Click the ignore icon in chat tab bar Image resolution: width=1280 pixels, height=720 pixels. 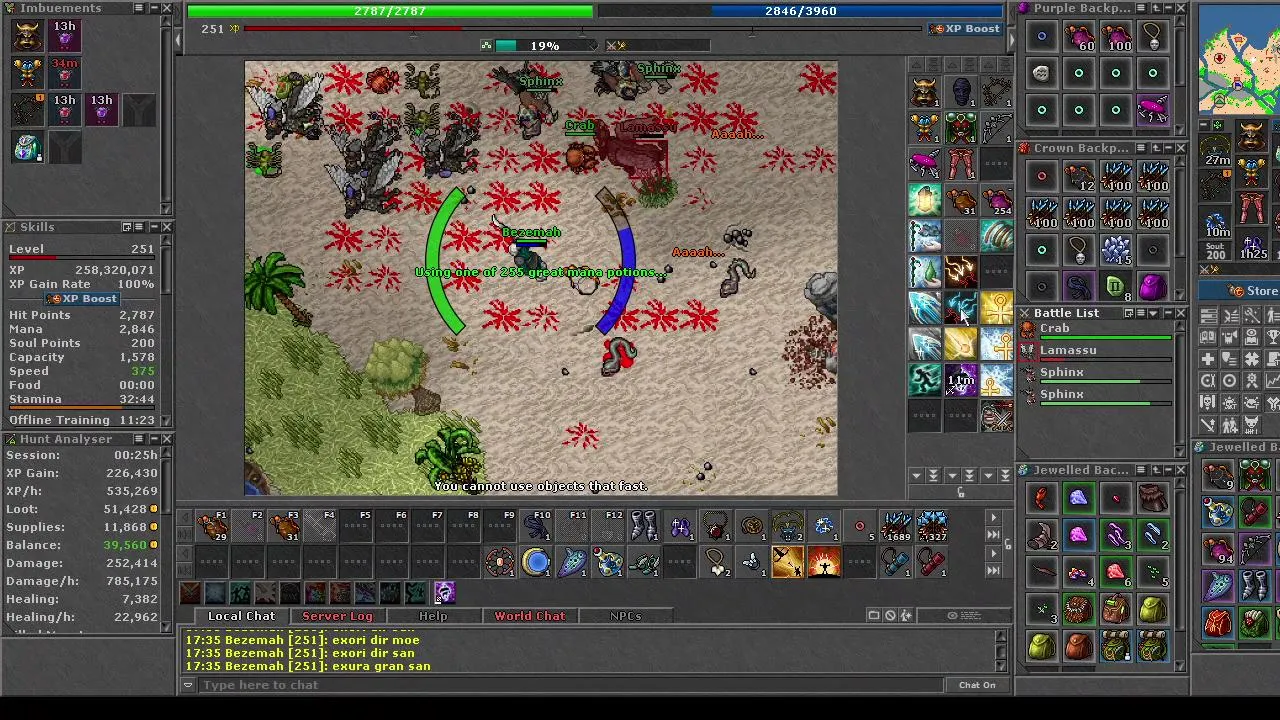890,616
